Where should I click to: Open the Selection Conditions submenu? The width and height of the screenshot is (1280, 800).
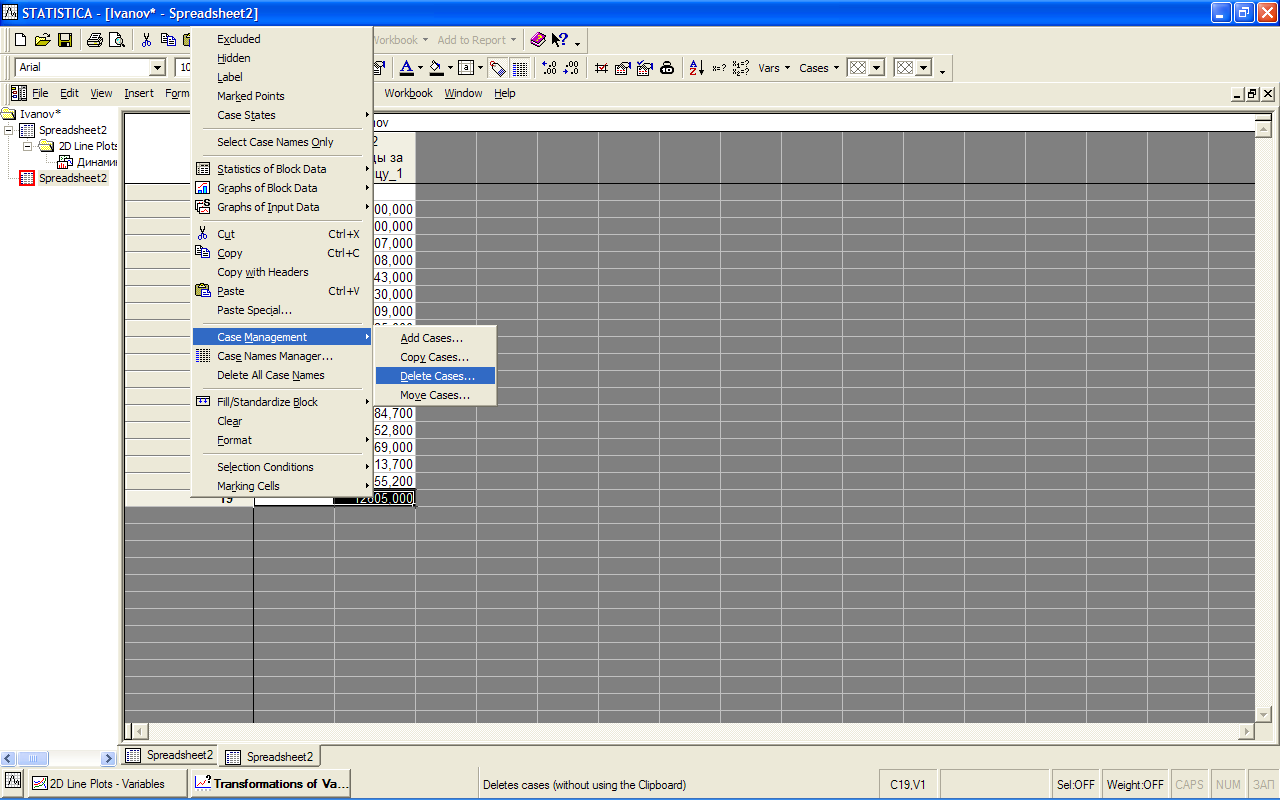coord(282,467)
